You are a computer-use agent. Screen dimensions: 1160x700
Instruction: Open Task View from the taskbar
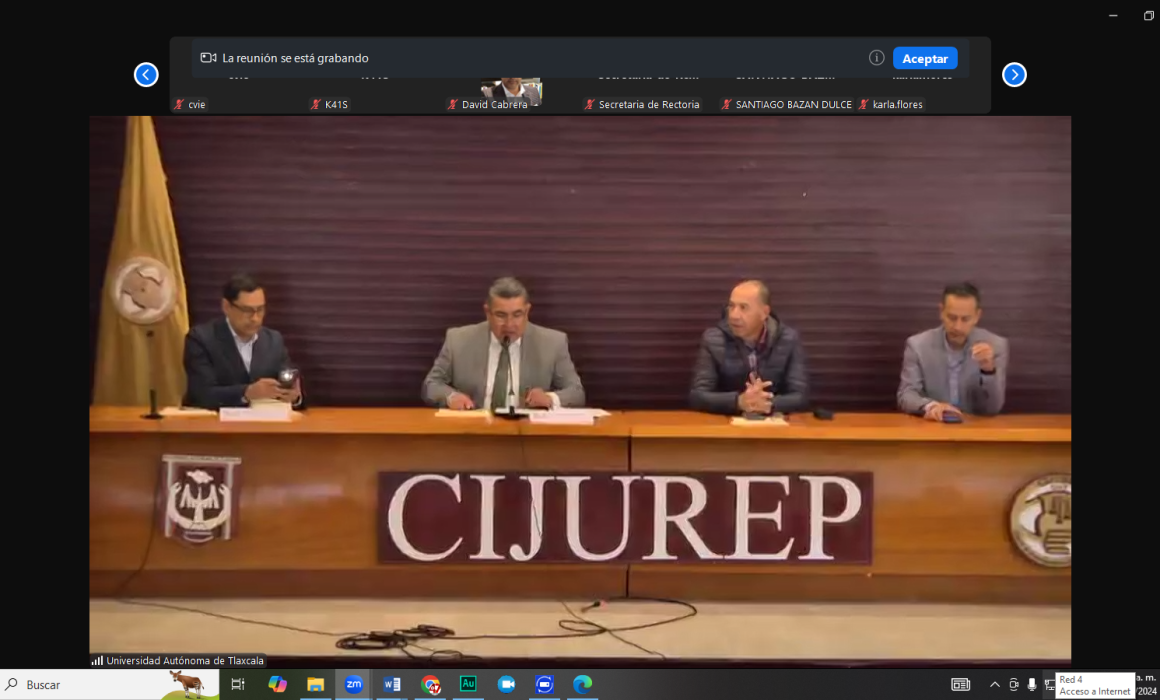(238, 684)
